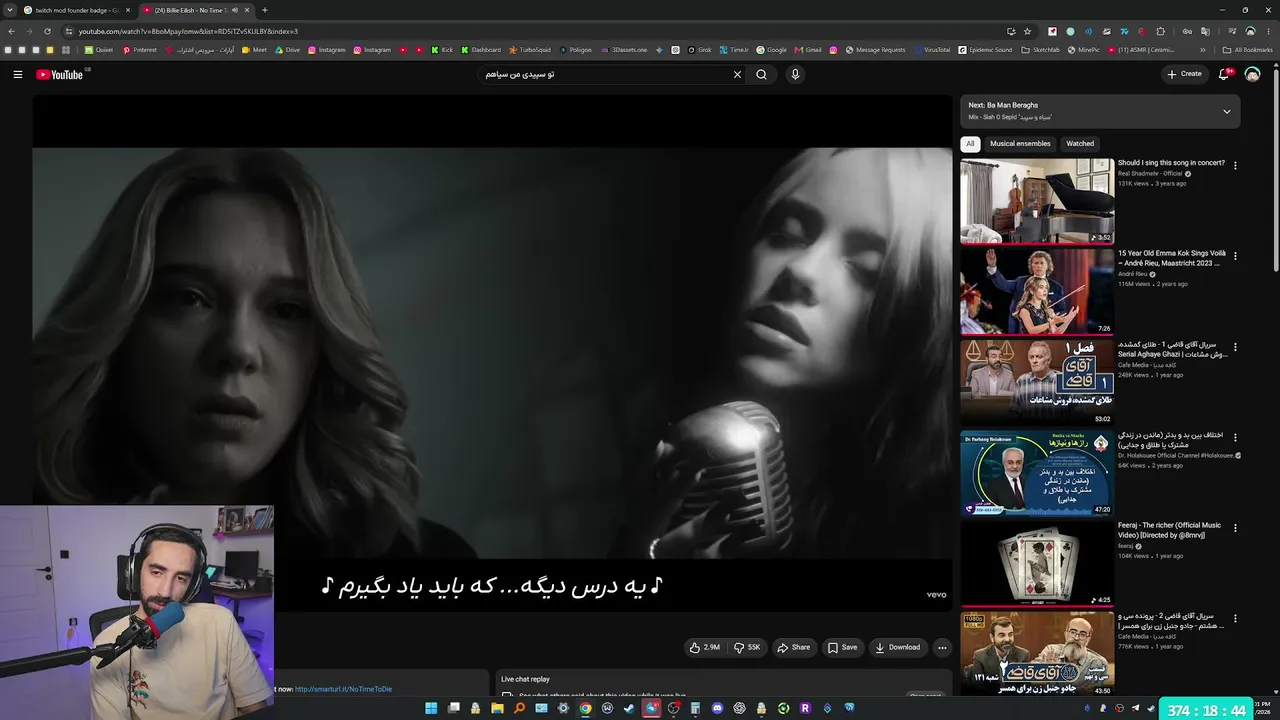1280x720 pixels.
Task: Open the tab search dropdown
Action: pyautogui.click(x=10, y=10)
